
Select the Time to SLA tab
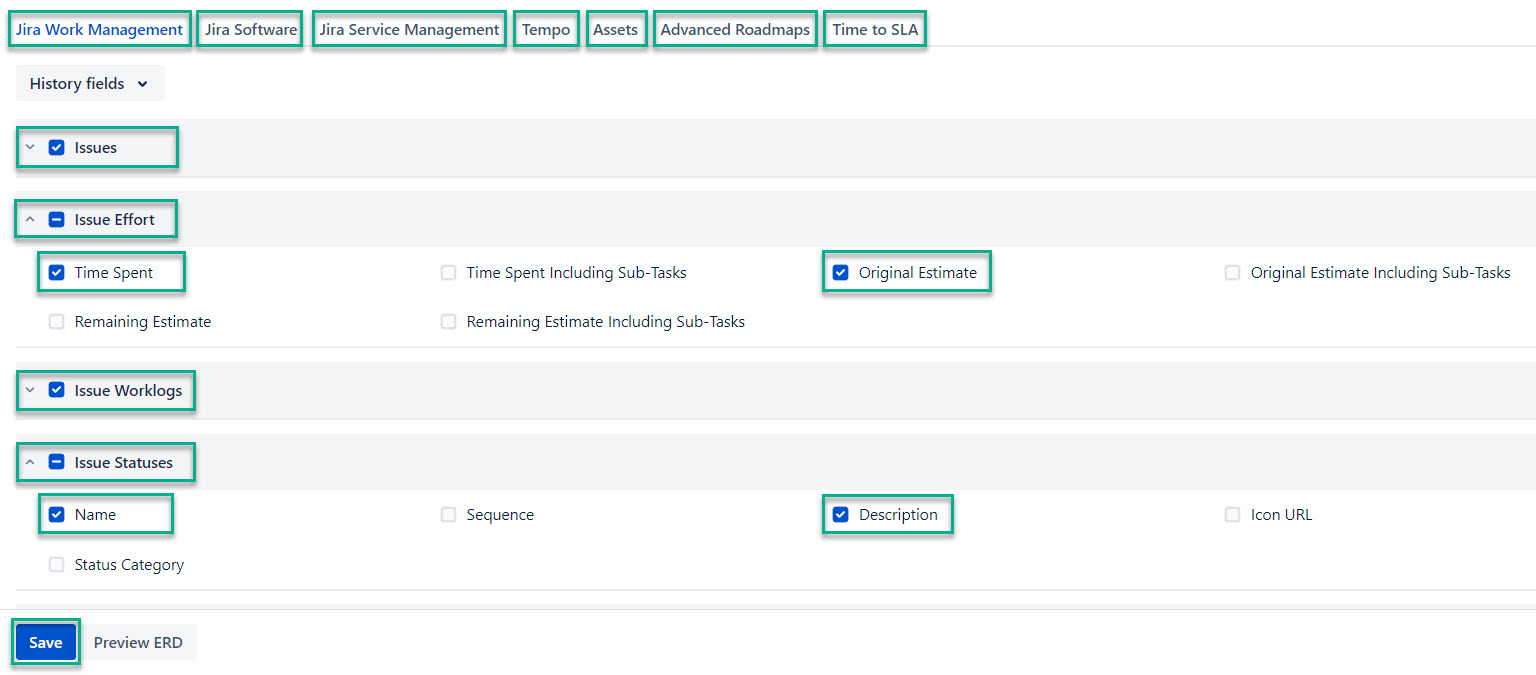click(874, 29)
